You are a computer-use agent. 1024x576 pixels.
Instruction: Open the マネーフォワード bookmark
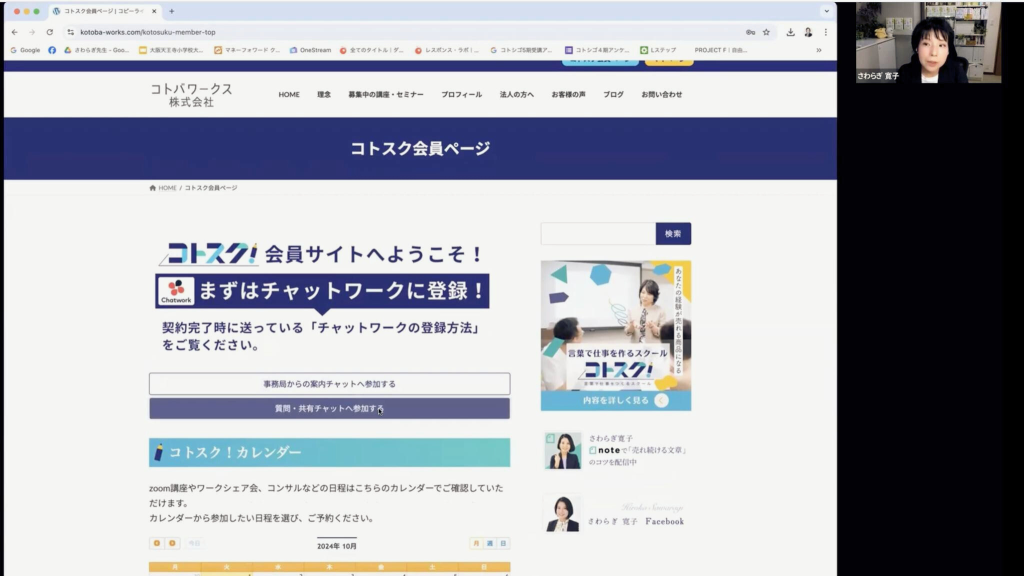(x=247, y=50)
